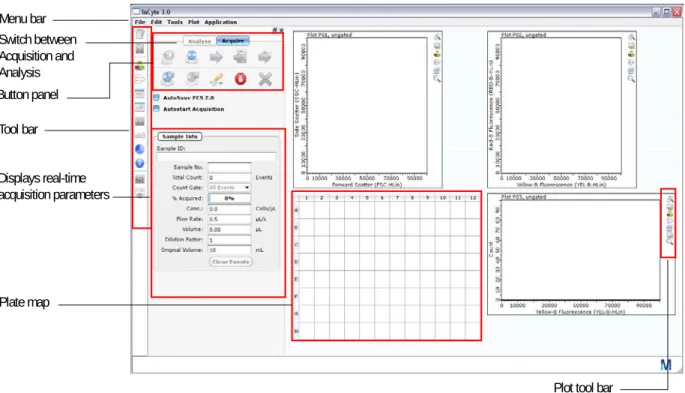
Task: Click the "Plot P02, ungated" title
Action: (x=523, y=35)
